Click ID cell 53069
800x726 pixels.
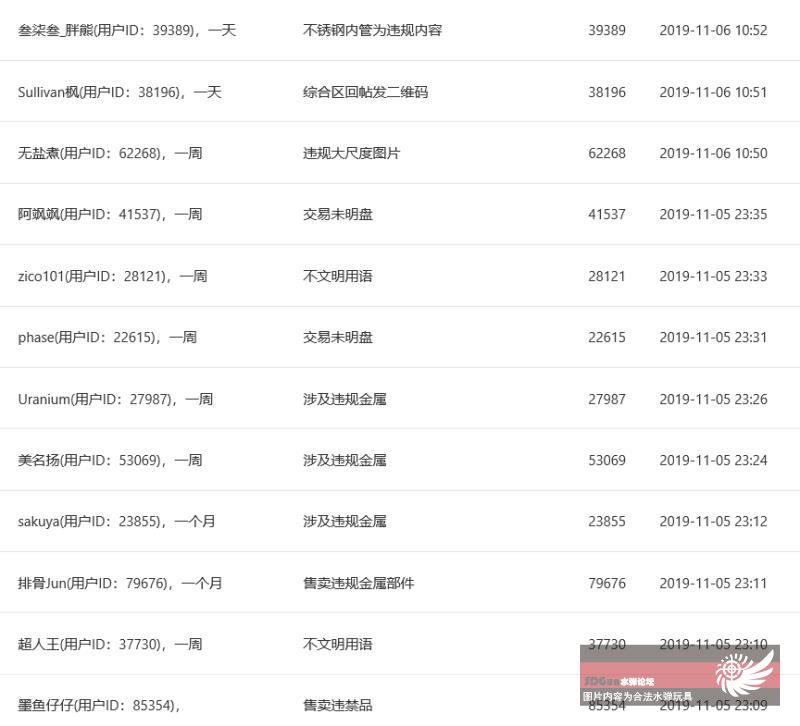(x=607, y=460)
